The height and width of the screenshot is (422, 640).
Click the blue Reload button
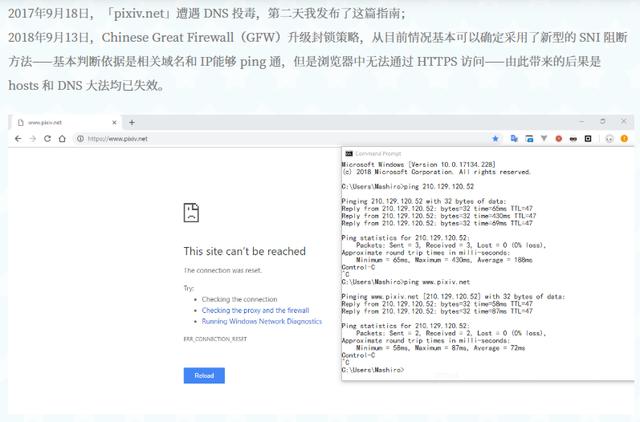click(204, 375)
